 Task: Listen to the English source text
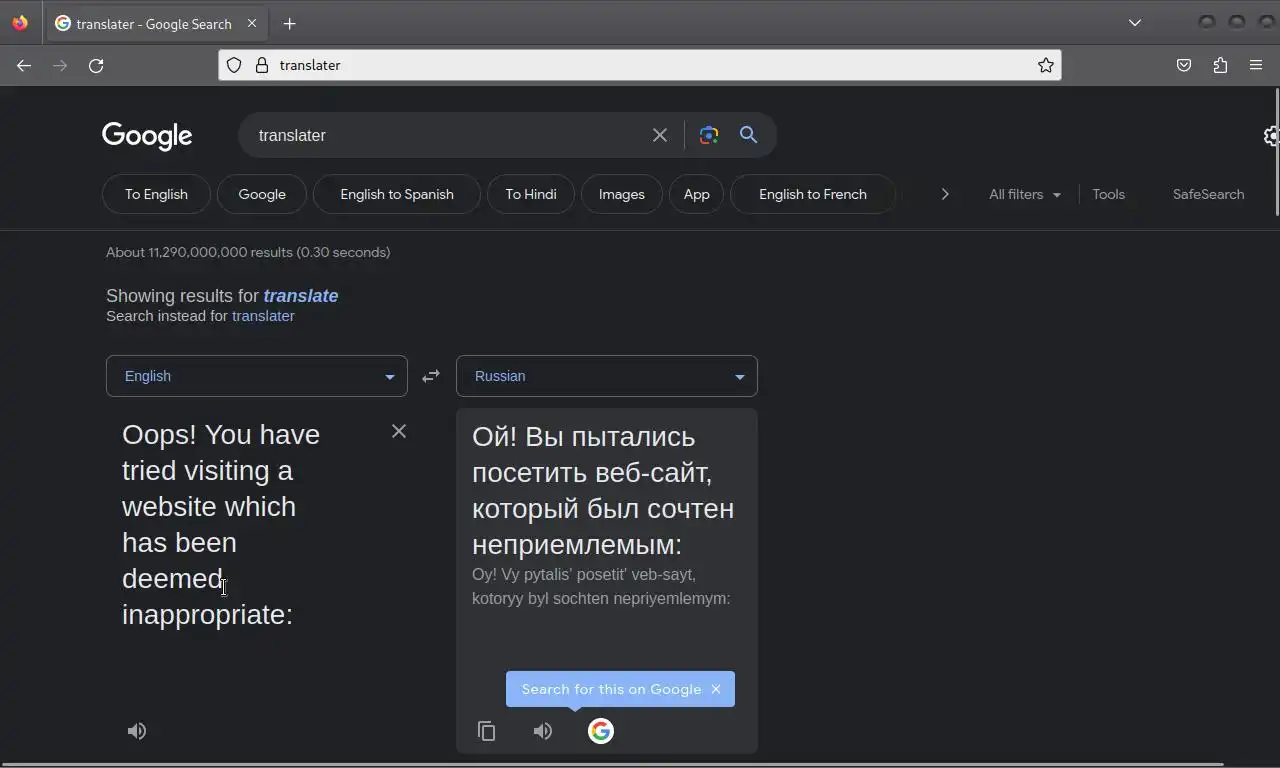[x=137, y=731]
